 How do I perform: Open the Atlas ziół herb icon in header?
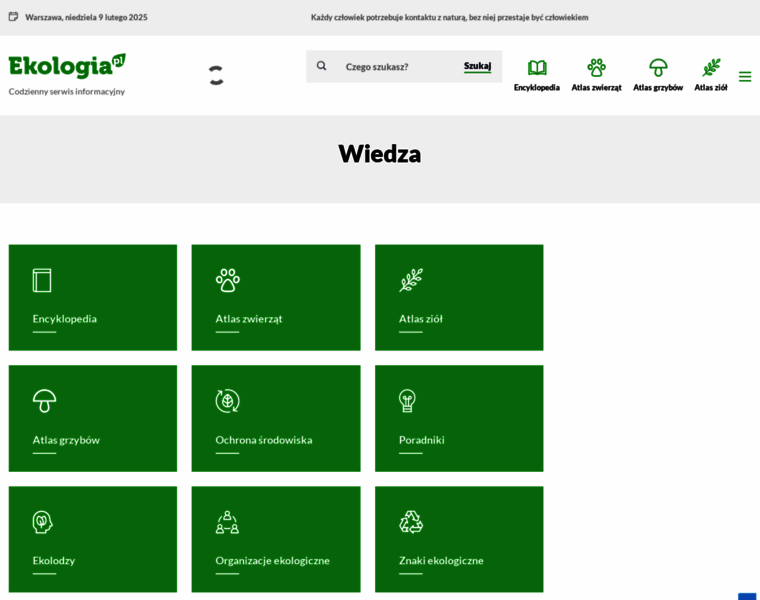(x=711, y=67)
